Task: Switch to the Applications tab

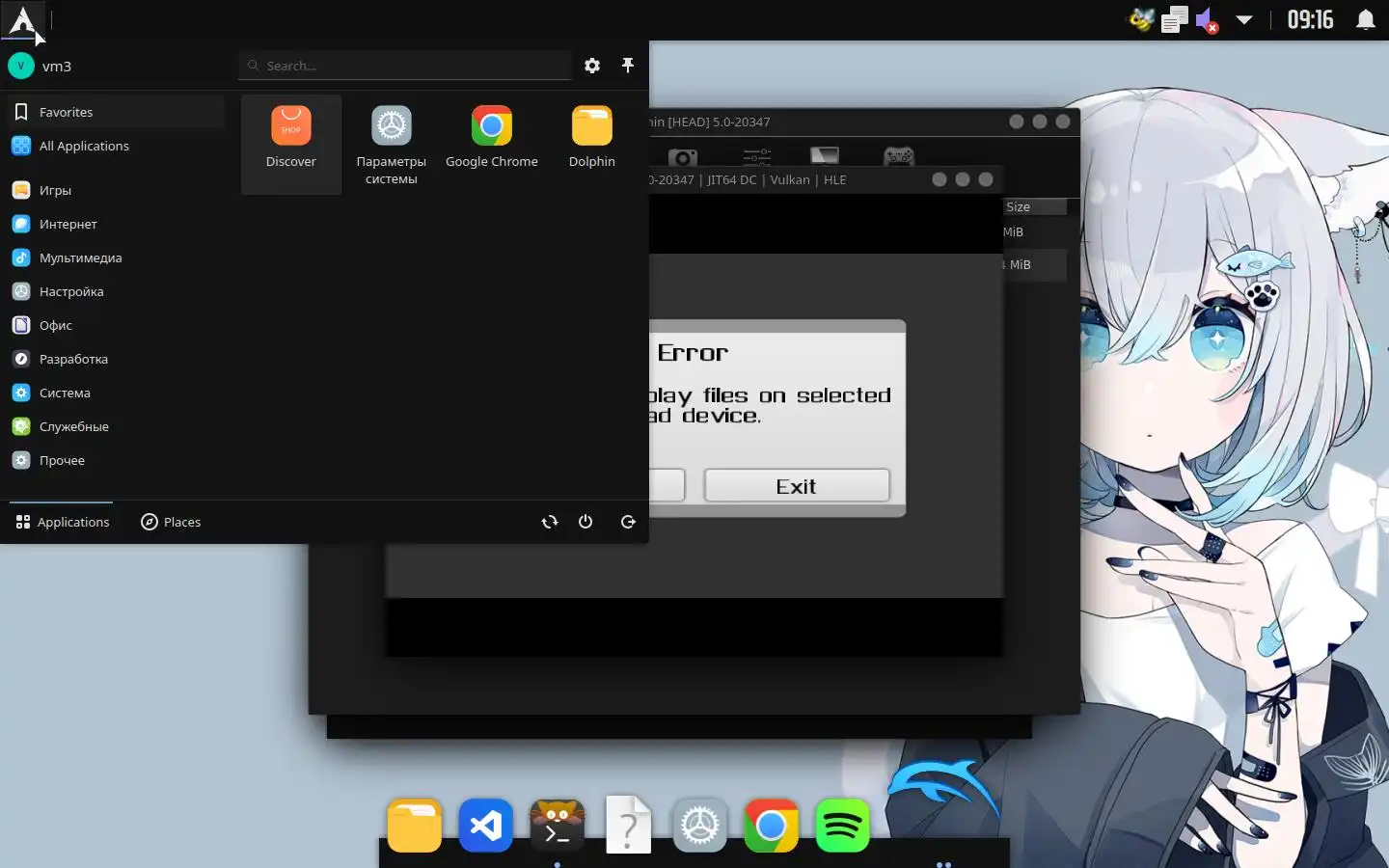Action: [62, 522]
